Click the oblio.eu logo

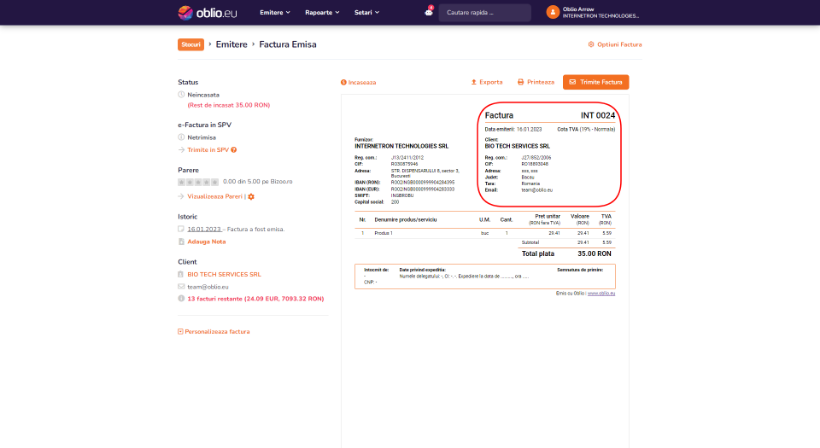(208, 13)
